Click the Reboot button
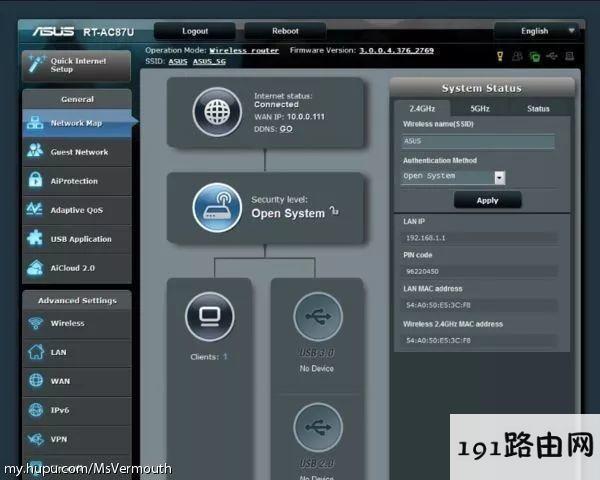This screenshot has height=480, width=600. click(x=285, y=31)
